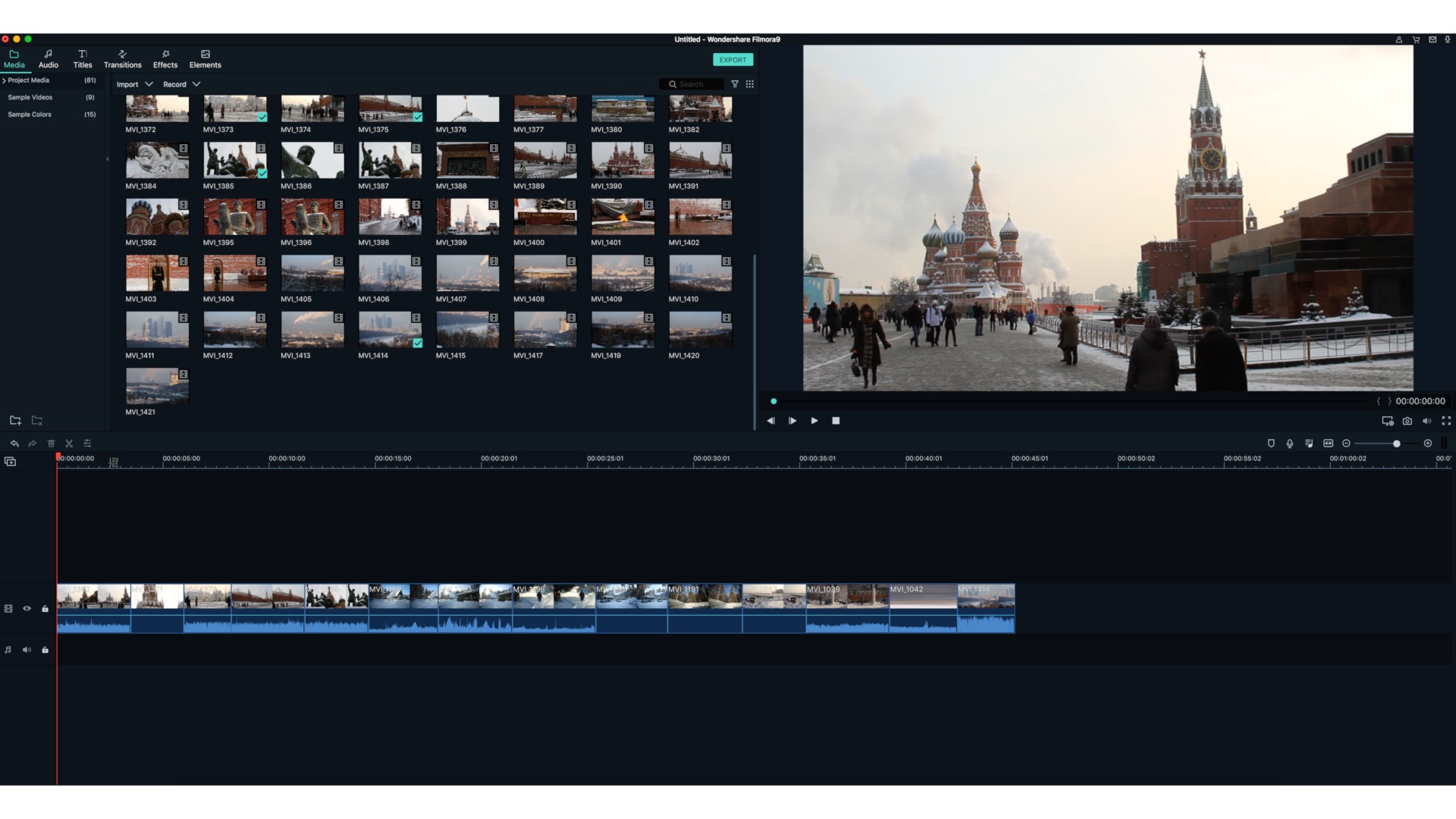Open the Media tab
This screenshot has height=819, width=1456.
coord(14,59)
